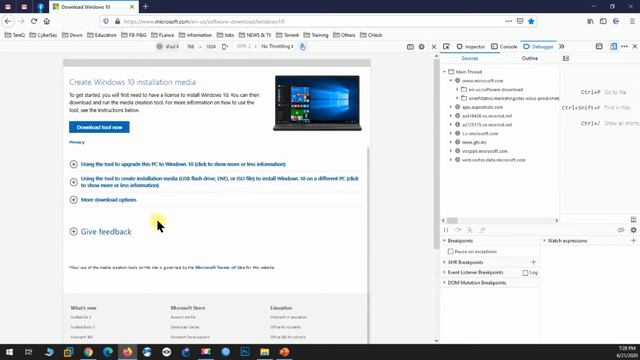
Task: Toggle responsive design mode icon in devtools toolbar
Action: click(613, 47)
